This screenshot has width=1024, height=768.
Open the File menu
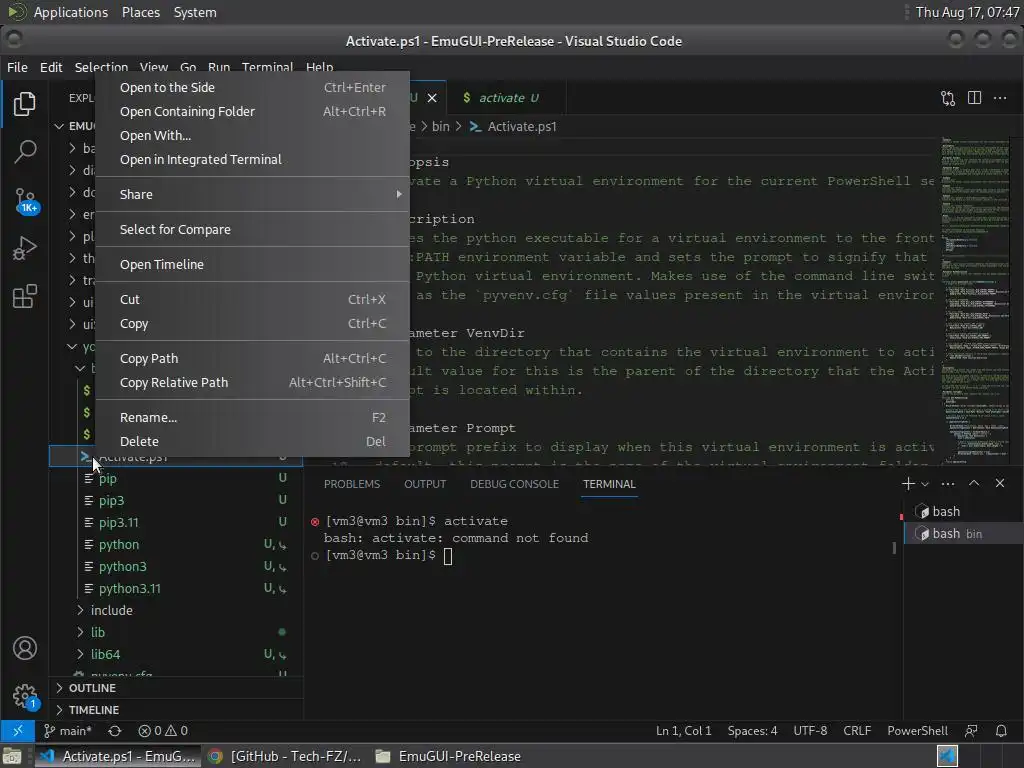tap(17, 67)
